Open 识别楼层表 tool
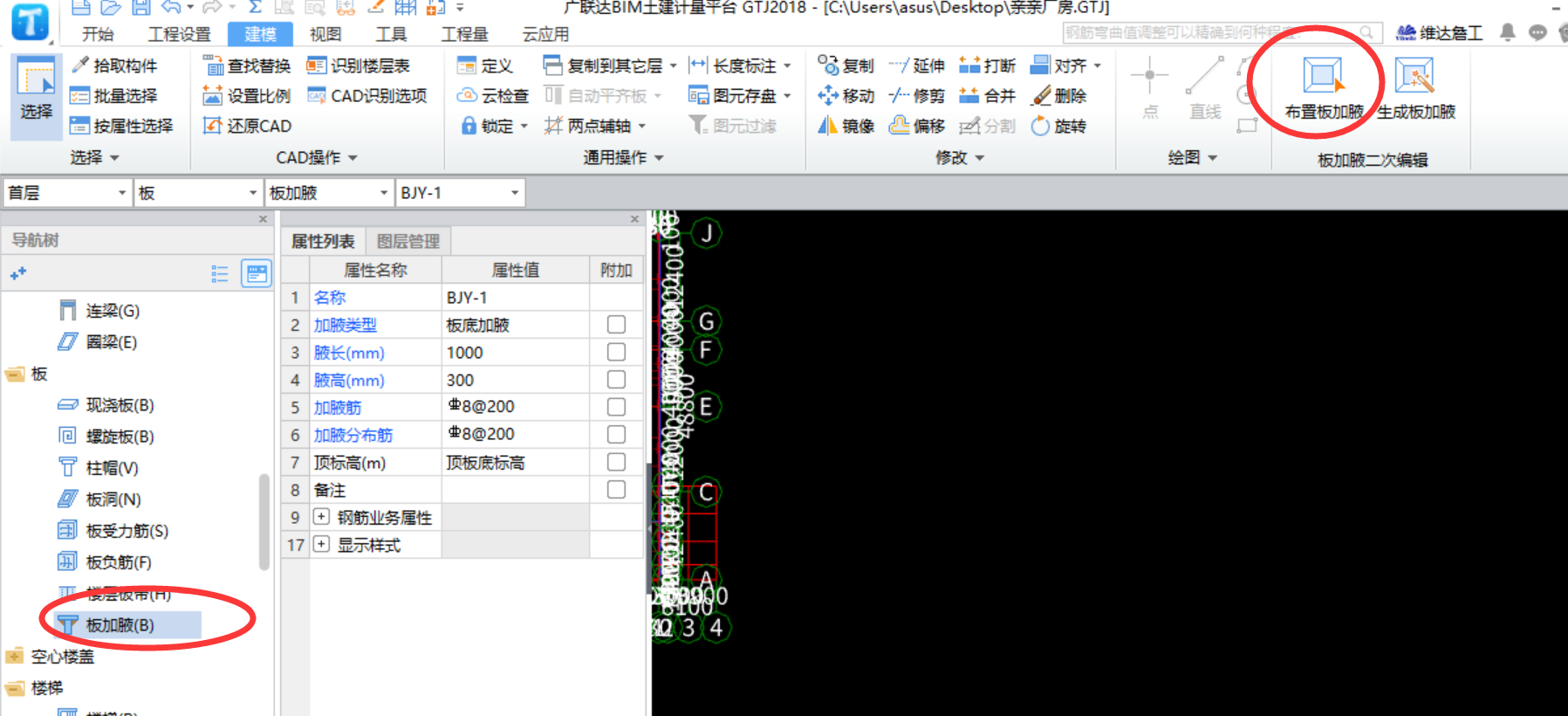Image resolution: width=1568 pixels, height=716 pixels. point(359,65)
